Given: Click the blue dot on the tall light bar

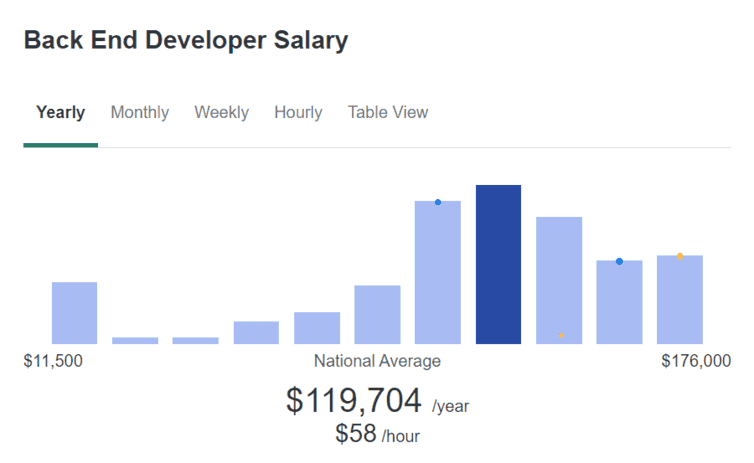Looking at the screenshot, I should (x=438, y=202).
